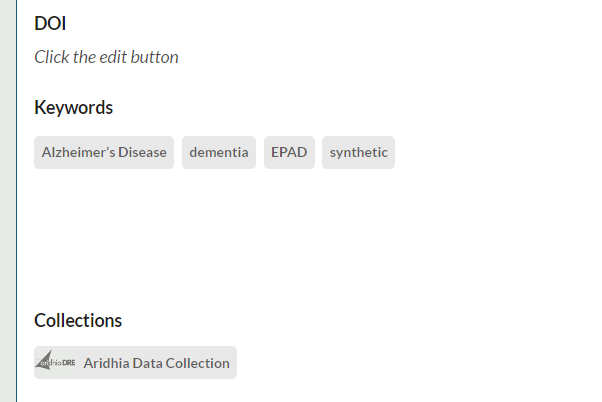Viewport: 602px width, 402px height.
Task: Click the grey left sidebar strip
Action: (x=8, y=200)
